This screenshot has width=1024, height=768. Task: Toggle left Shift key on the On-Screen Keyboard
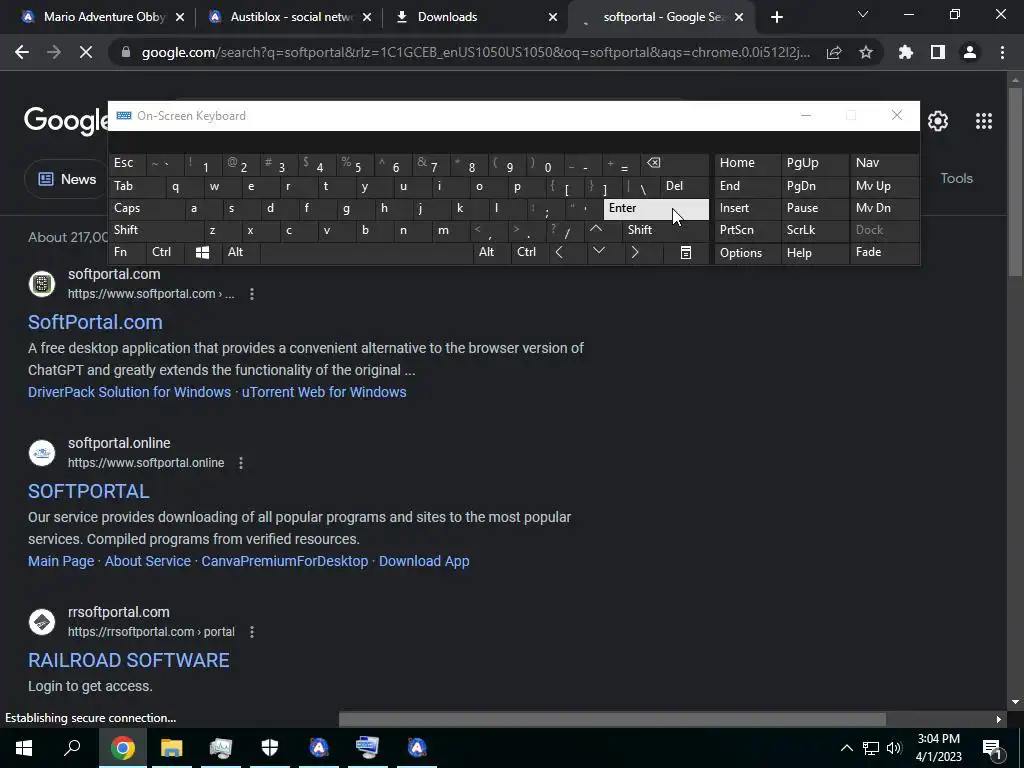pyautogui.click(x=156, y=231)
